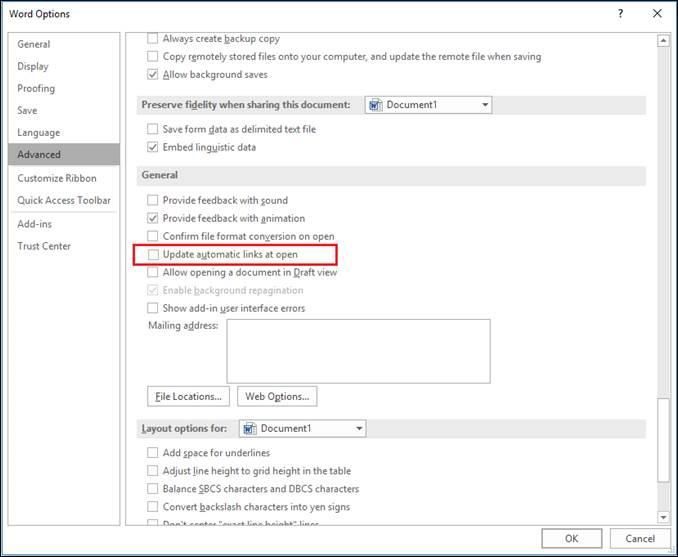Uncheck Provide feedback with animation
Screen dimensions: 678x557
[x=153, y=218]
